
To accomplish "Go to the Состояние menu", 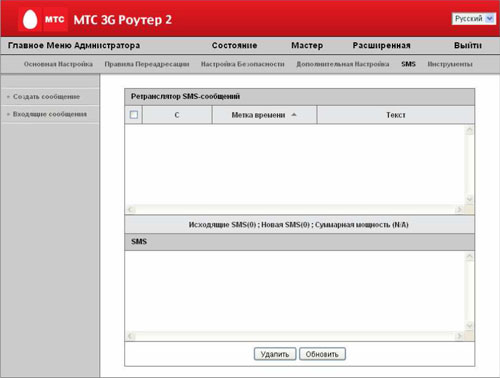I will [234, 46].
